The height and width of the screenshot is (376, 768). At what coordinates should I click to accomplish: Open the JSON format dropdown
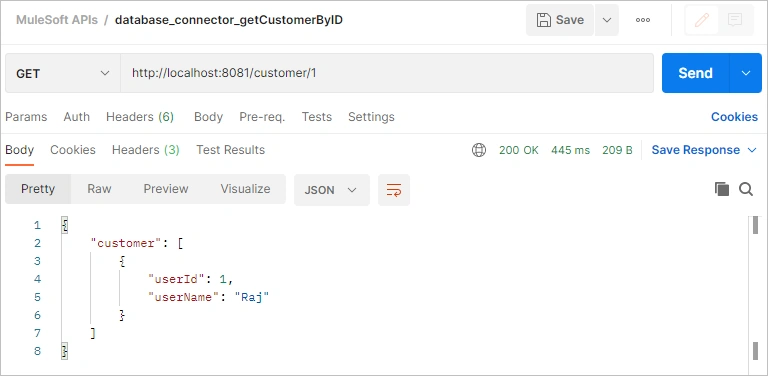tap(332, 190)
